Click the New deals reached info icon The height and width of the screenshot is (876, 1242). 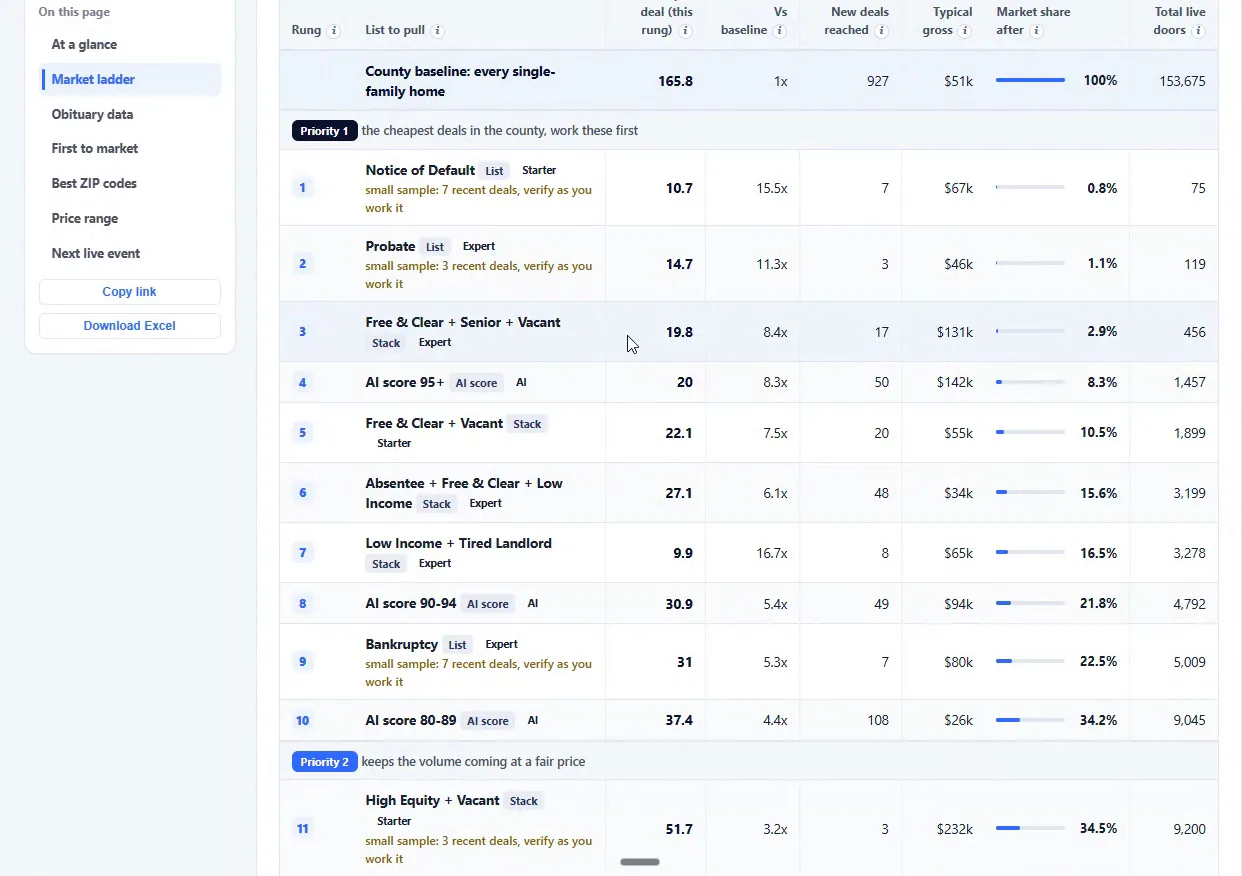(881, 30)
